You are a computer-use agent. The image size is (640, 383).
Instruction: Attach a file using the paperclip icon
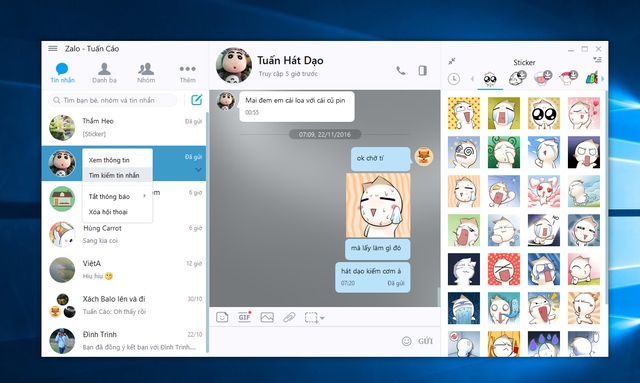(289, 317)
